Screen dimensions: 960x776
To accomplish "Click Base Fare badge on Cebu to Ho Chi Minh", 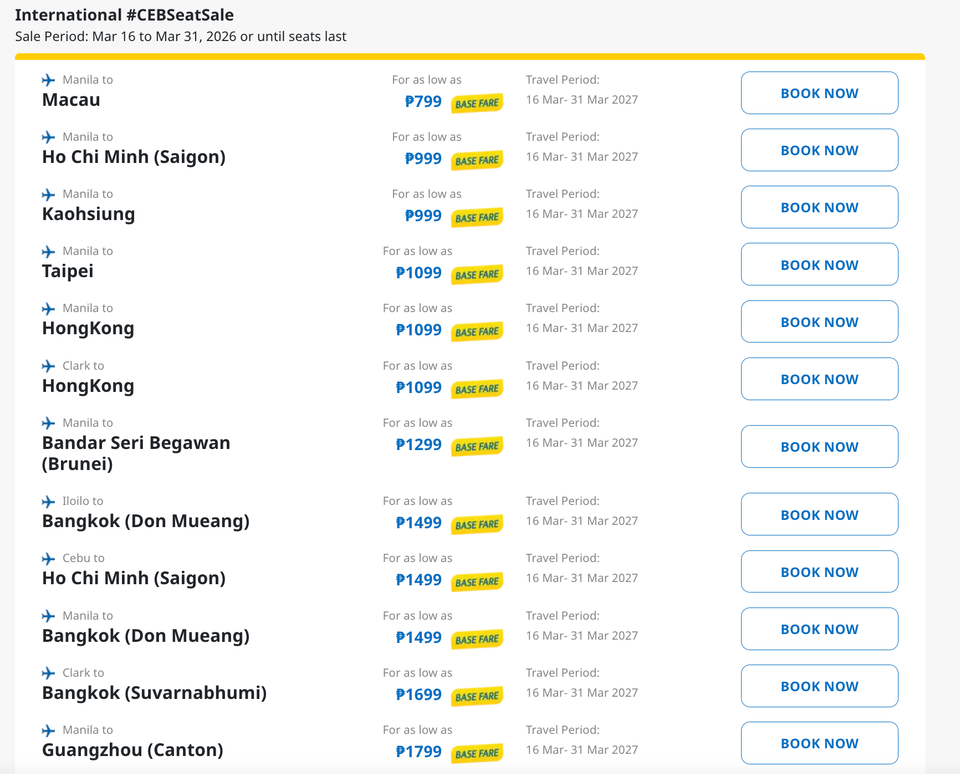I will (477, 581).
